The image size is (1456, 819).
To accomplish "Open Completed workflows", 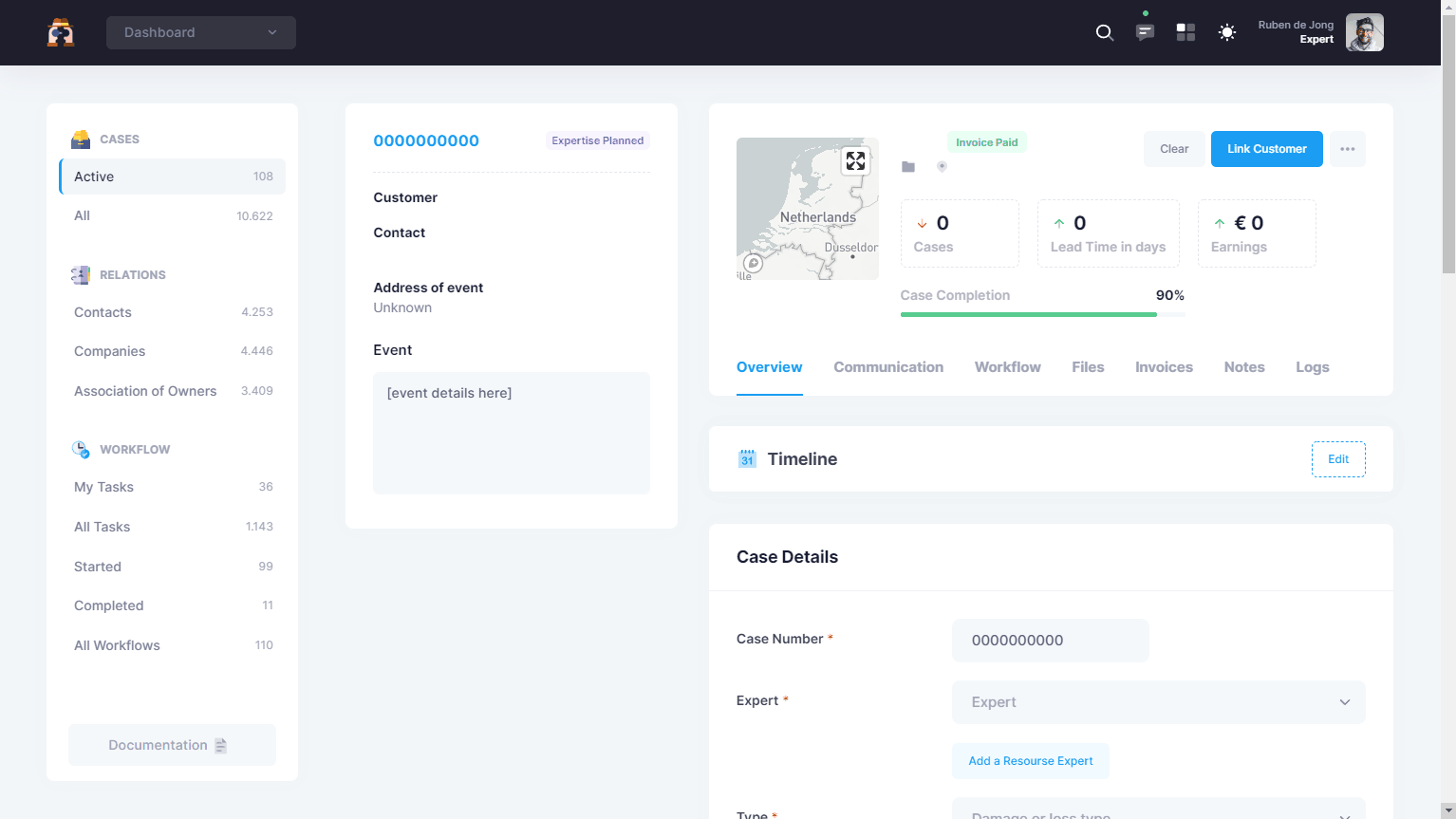I will (x=173, y=605).
